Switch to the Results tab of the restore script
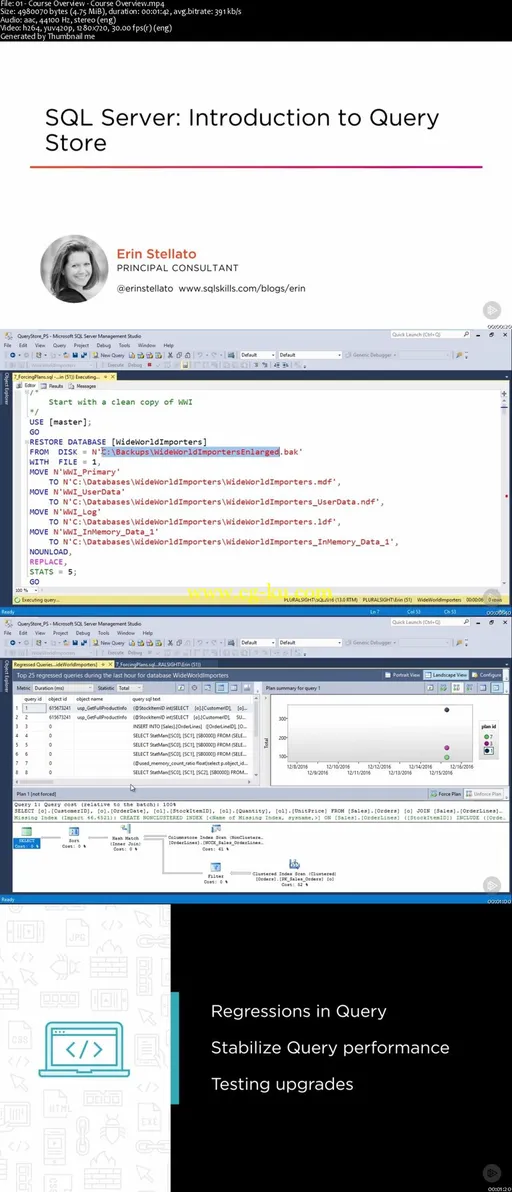512x1192 pixels. coord(54,385)
